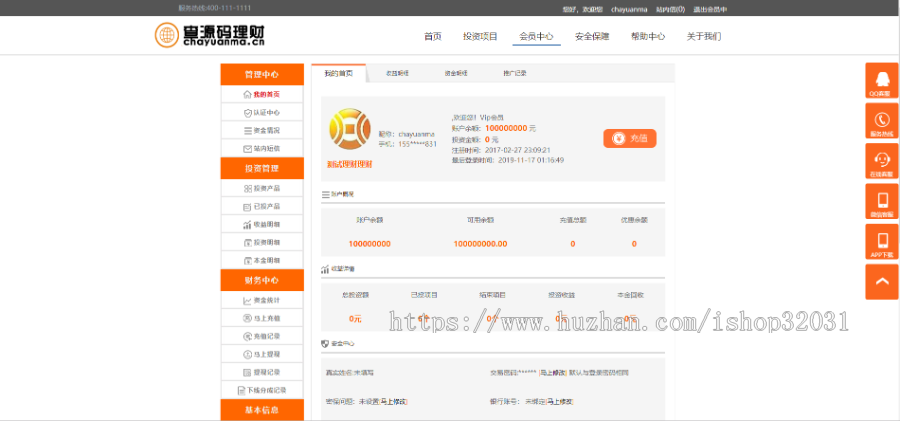The width and height of the screenshot is (900, 421).
Task: Click the orange 充值 button
Action: [630, 138]
